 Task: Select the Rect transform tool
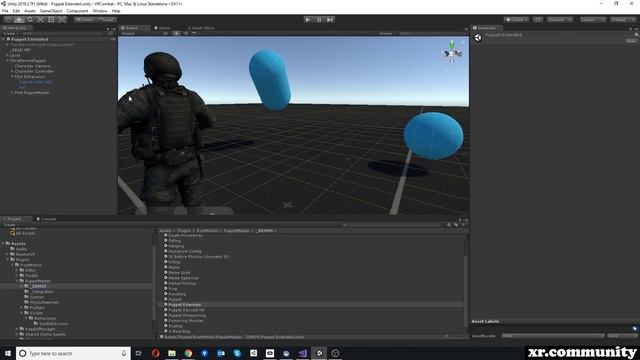[51, 20]
